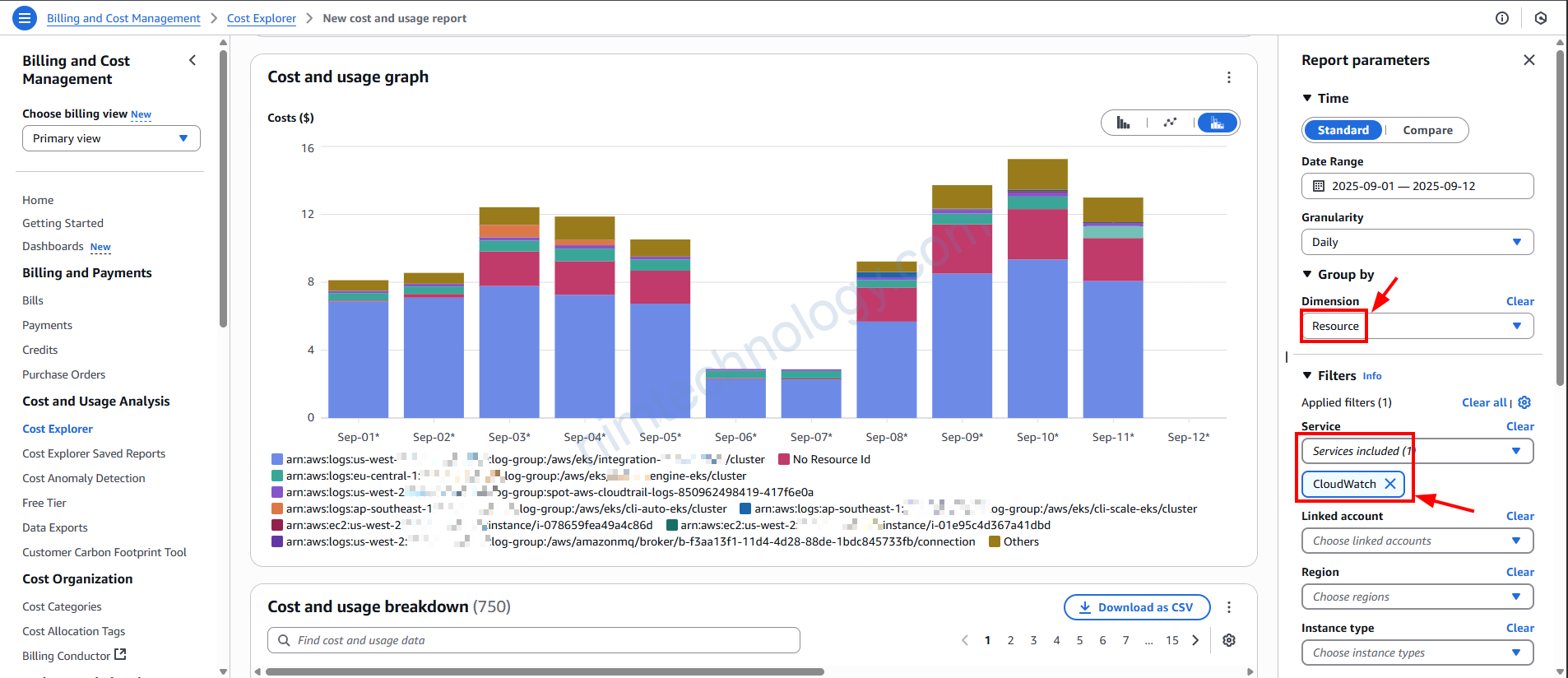
Task: Switch graph to bar chart view
Action: pyautogui.click(x=1123, y=123)
